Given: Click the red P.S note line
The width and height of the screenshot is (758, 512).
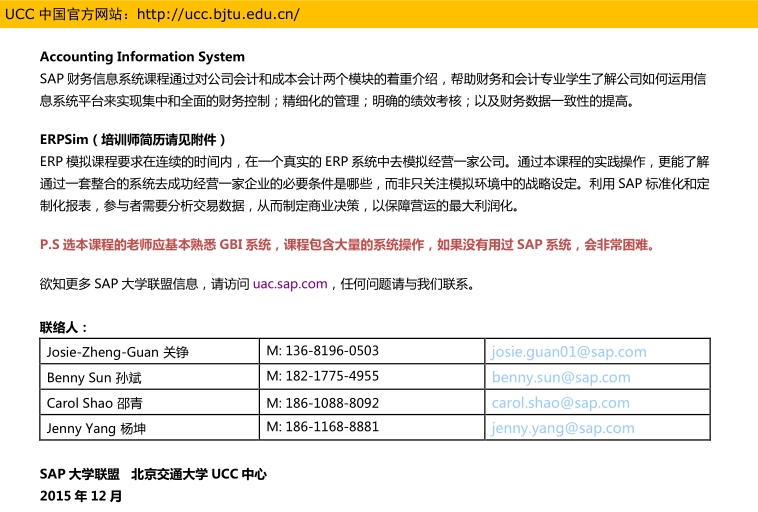Looking at the screenshot, I should 347,245.
